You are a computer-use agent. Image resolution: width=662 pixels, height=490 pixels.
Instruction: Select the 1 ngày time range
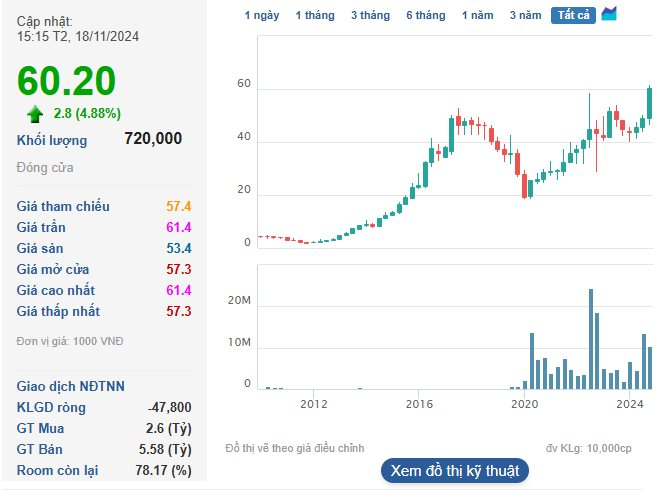262,15
